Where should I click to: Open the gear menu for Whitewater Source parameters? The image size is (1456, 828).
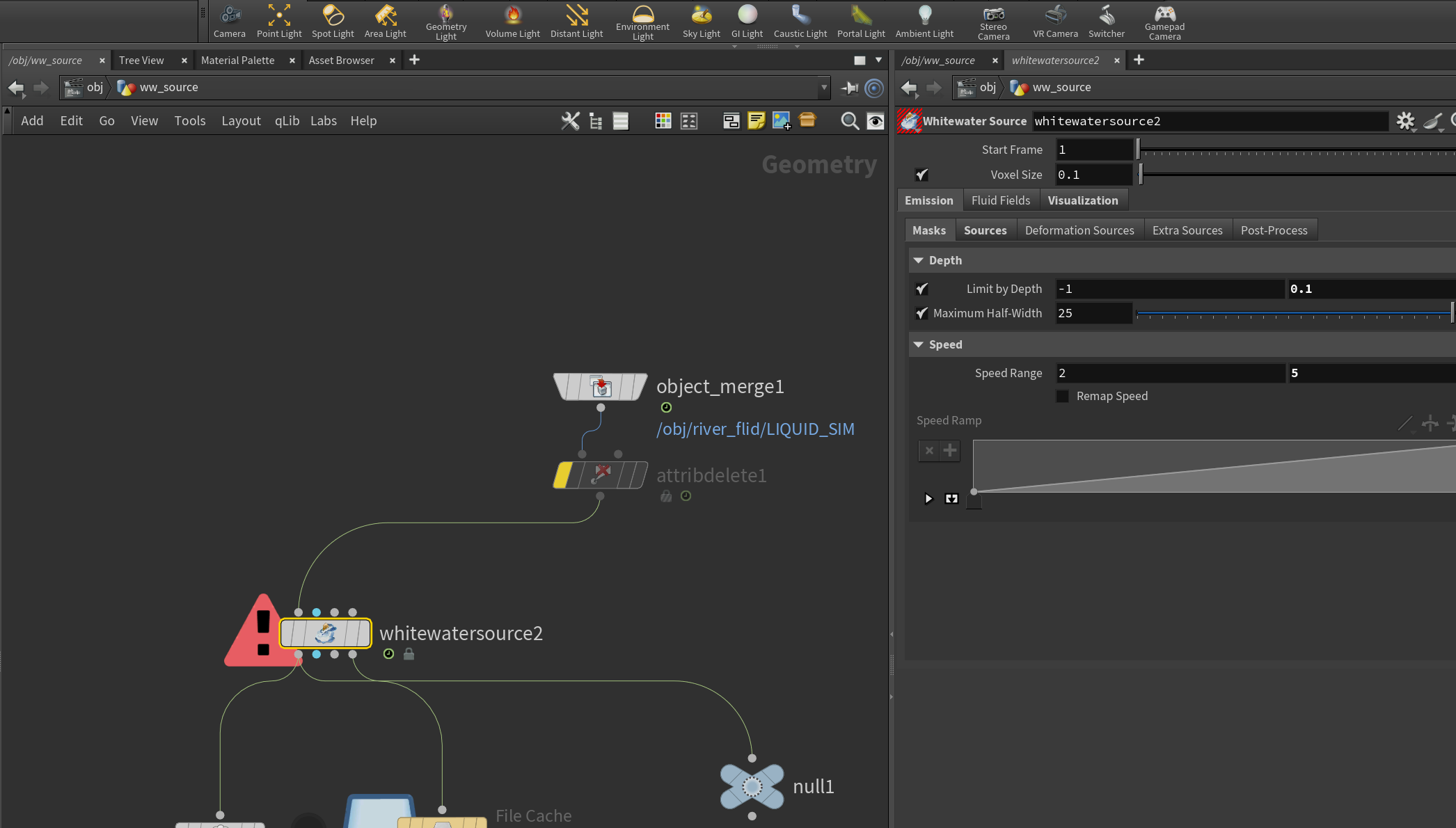[1405, 121]
